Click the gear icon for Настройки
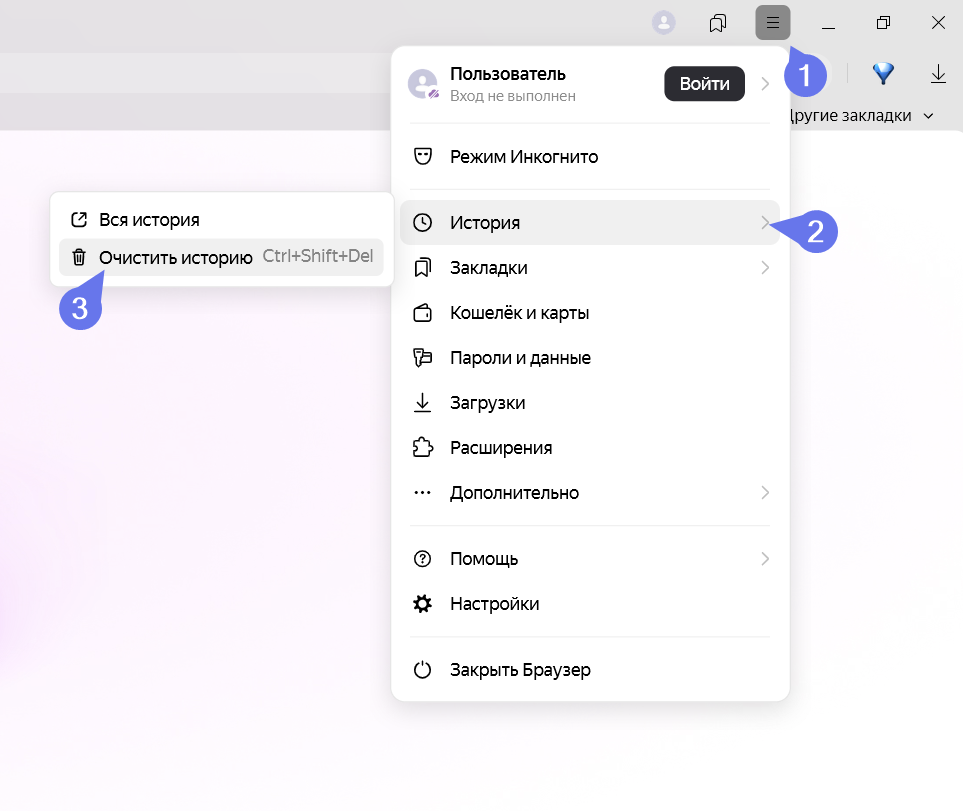 coord(422,604)
